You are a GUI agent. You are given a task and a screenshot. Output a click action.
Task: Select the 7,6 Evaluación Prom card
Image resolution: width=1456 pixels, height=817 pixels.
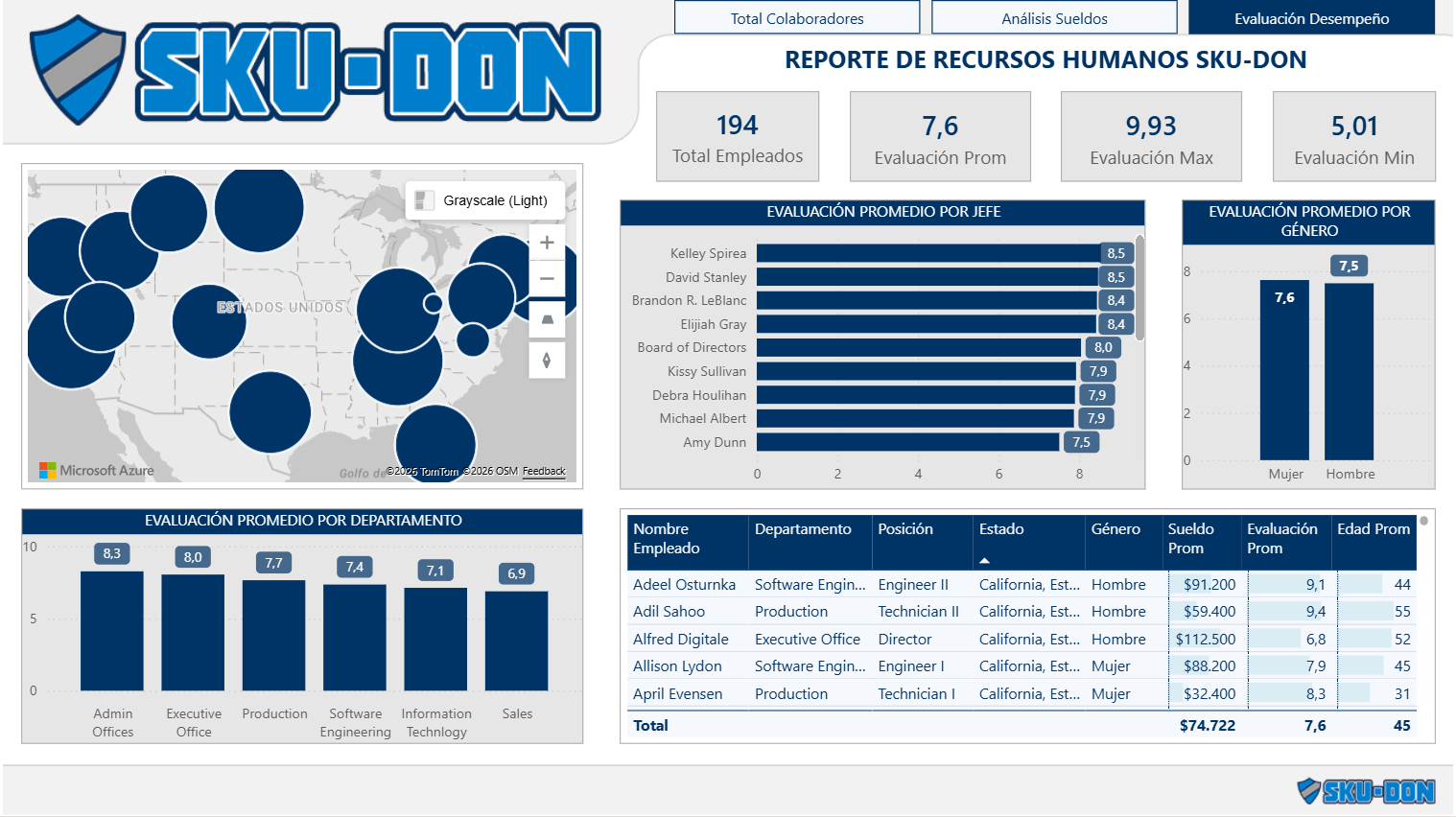point(940,136)
